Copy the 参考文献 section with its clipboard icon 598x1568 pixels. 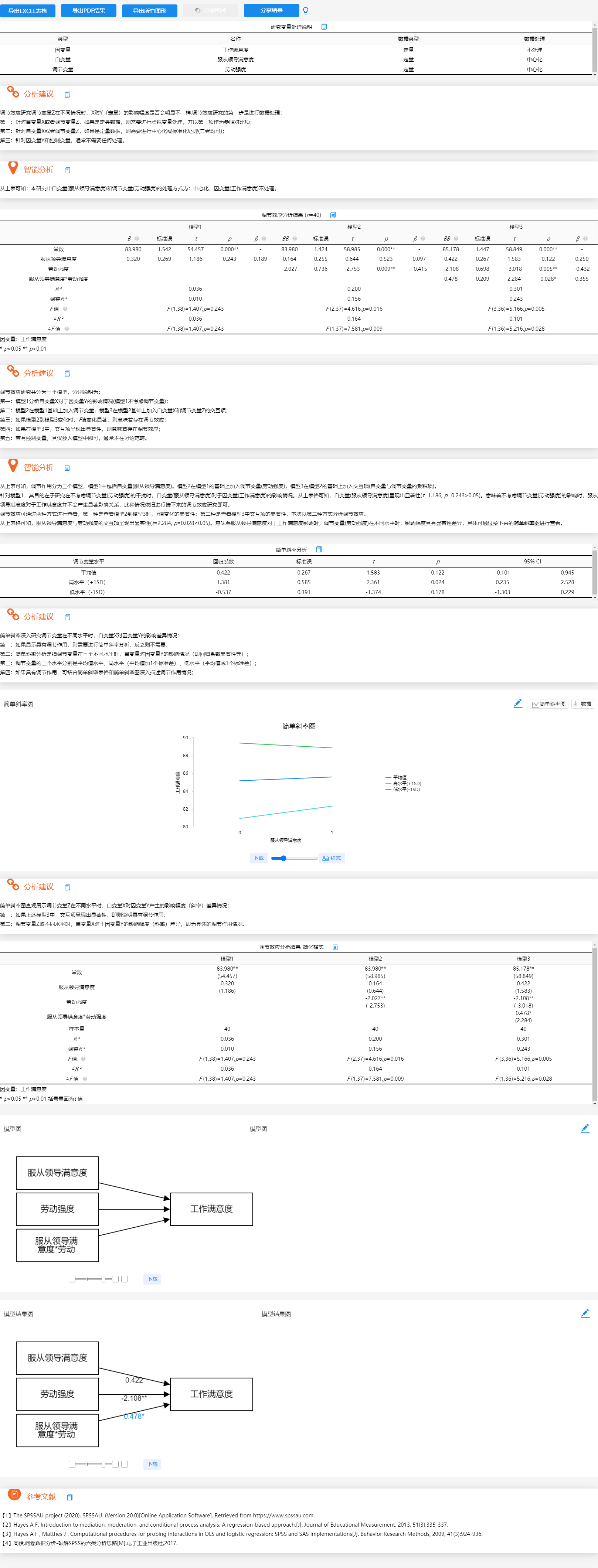(x=69, y=1497)
